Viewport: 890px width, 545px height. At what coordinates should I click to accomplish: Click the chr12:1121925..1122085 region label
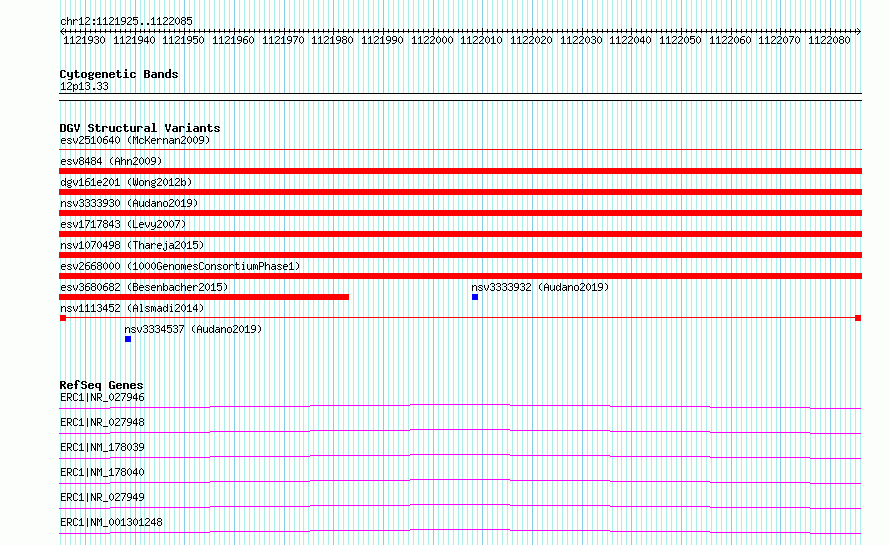[x=126, y=21]
